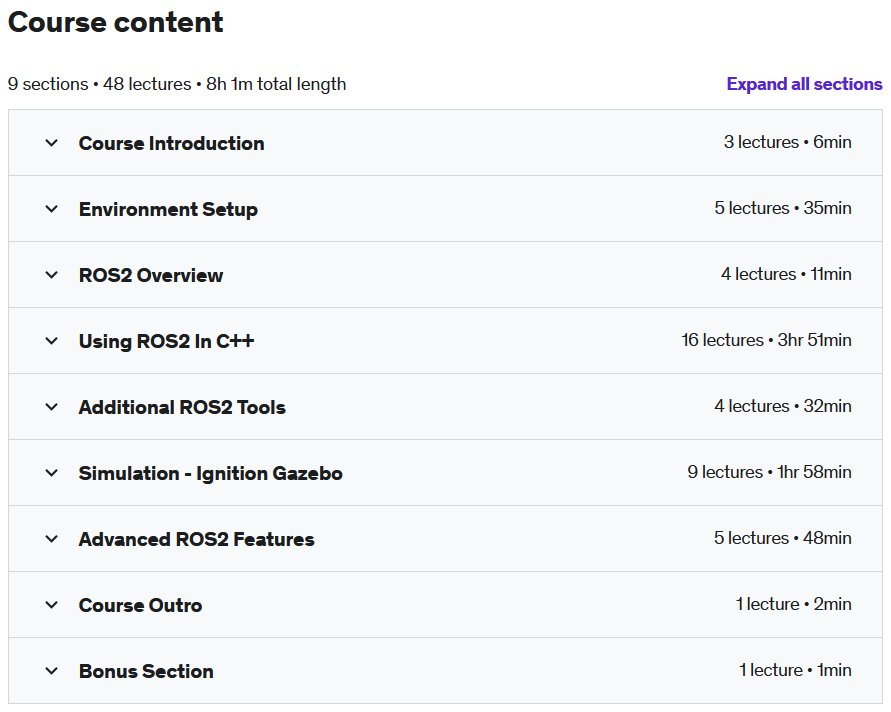
Task: Click the ROS2 Overview section title
Action: pos(151,275)
